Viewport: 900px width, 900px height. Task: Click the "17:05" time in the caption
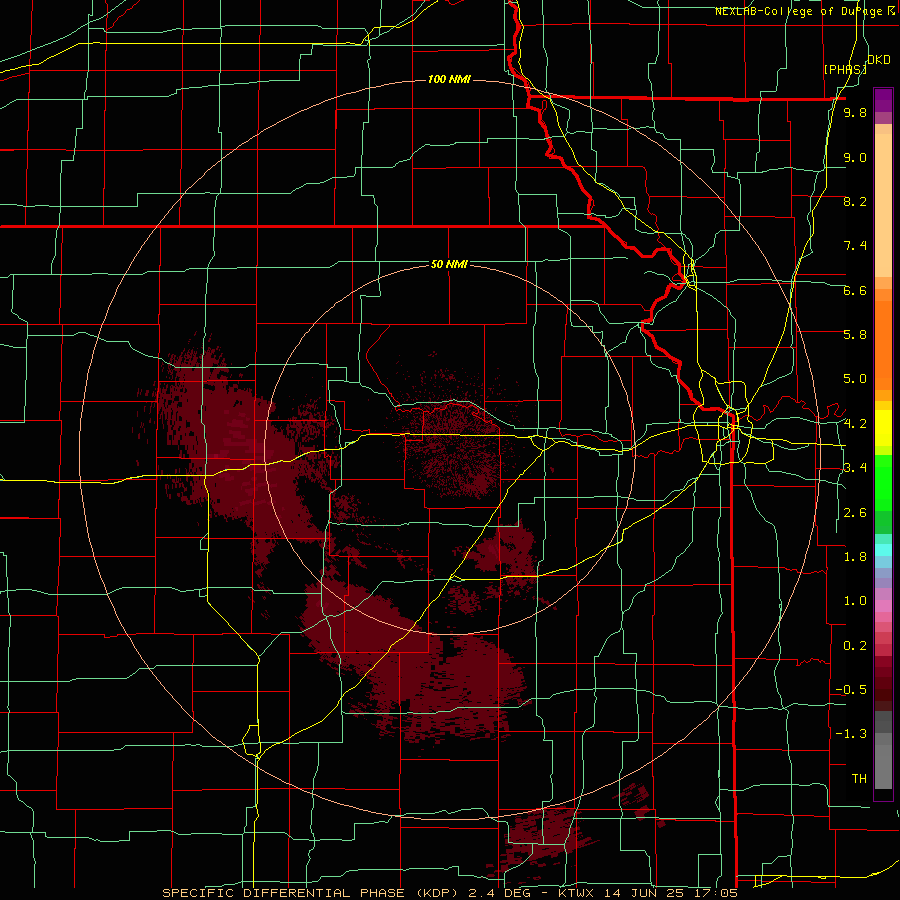[x=715, y=893]
